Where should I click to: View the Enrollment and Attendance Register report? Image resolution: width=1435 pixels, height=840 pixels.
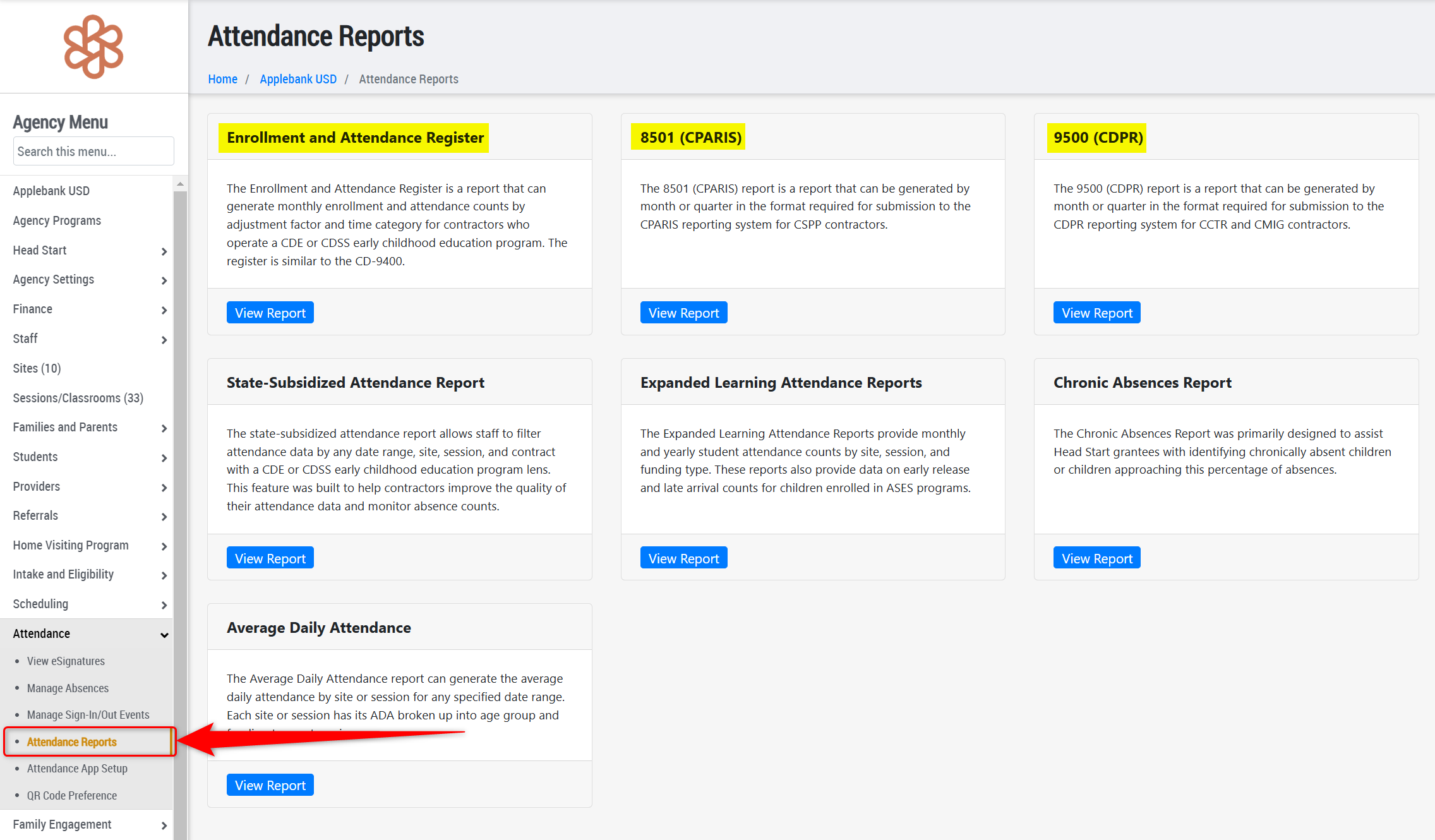[270, 313]
